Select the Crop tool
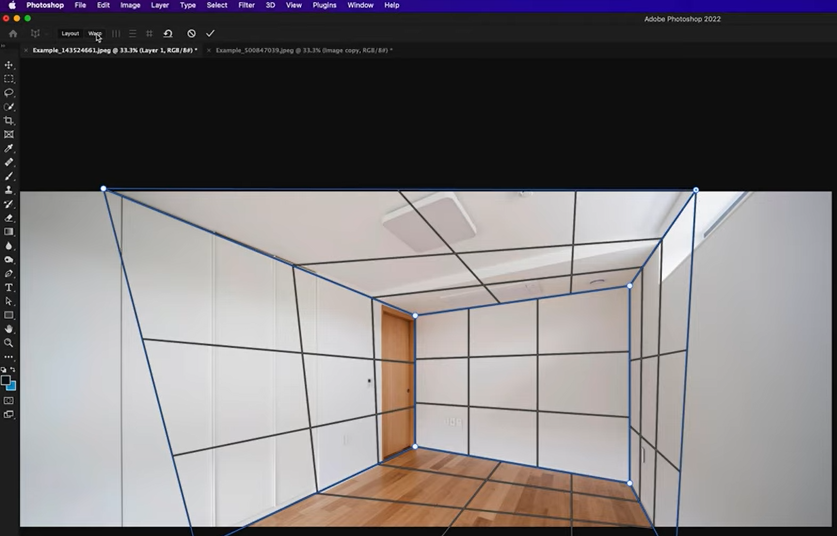The height and width of the screenshot is (536, 837). [x=9, y=121]
